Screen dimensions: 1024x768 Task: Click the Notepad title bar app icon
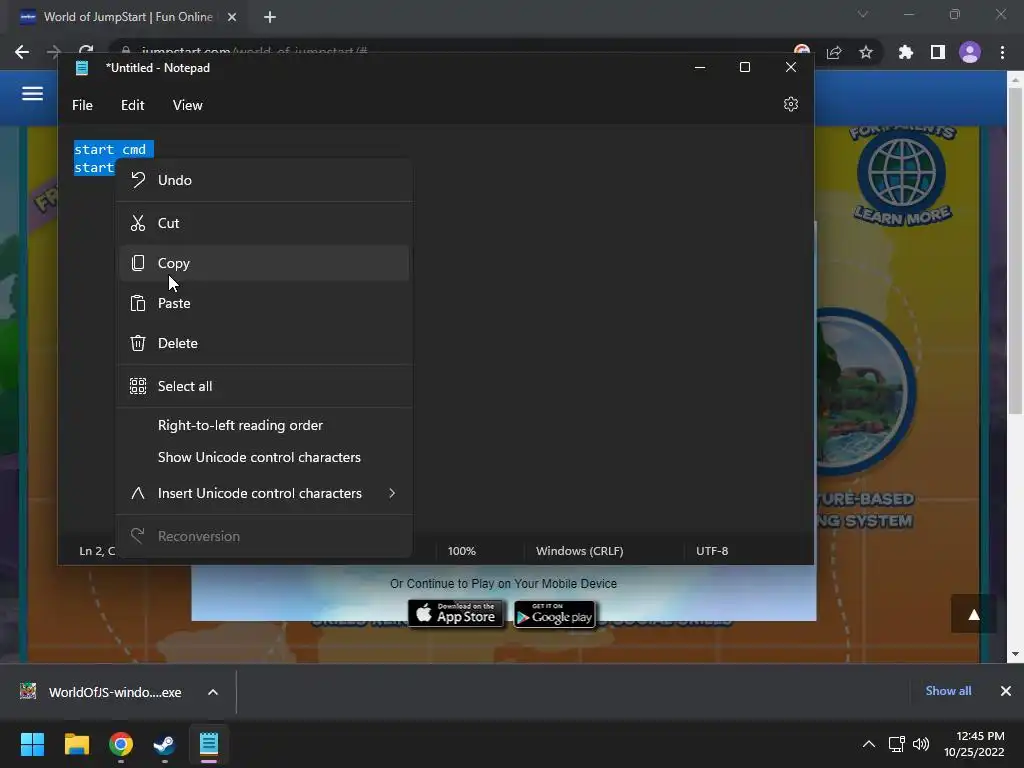[x=82, y=68]
